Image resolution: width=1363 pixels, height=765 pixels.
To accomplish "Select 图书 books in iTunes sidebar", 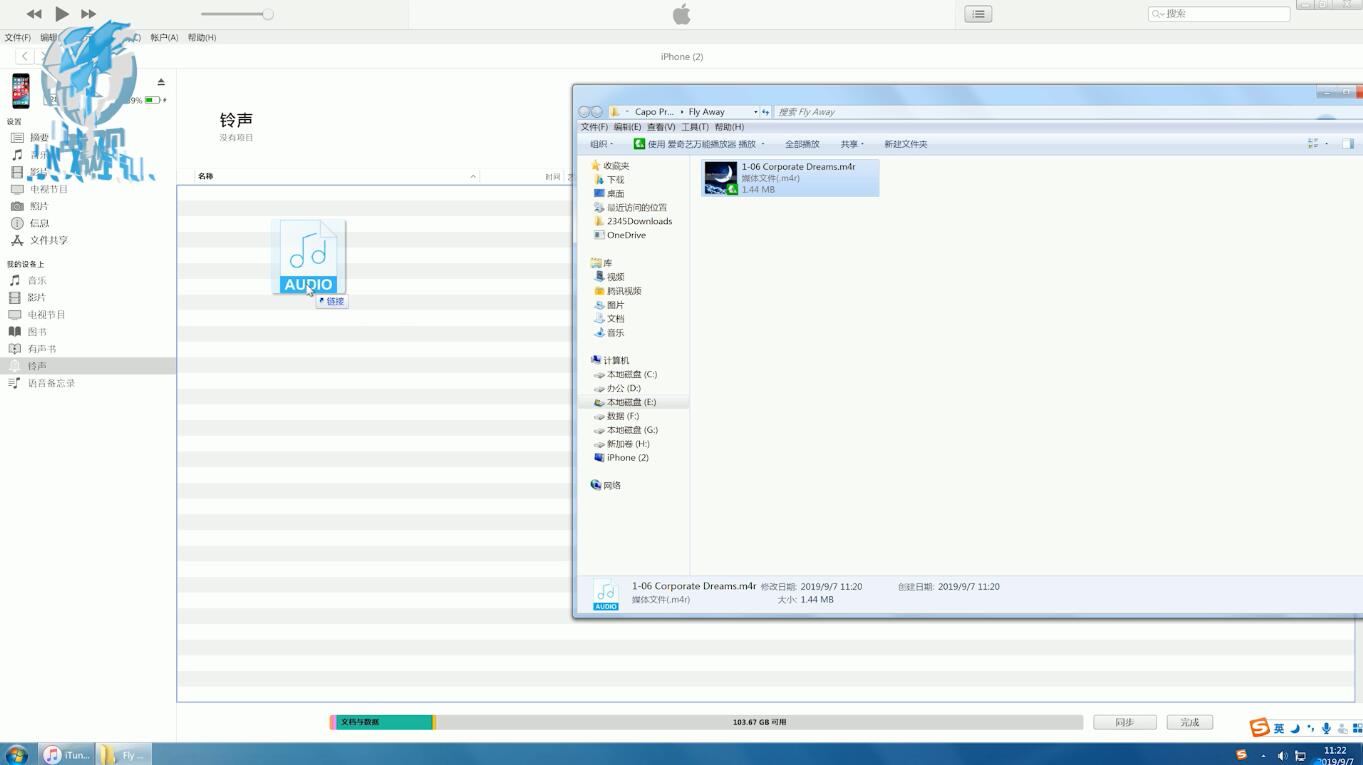I will click(36, 332).
